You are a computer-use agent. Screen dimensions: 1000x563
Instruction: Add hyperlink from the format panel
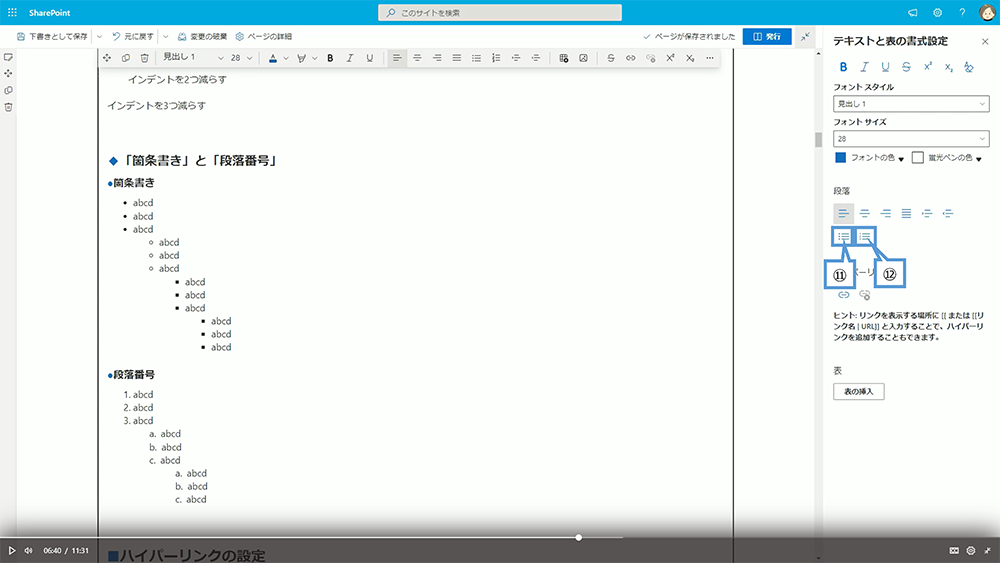[x=844, y=295]
